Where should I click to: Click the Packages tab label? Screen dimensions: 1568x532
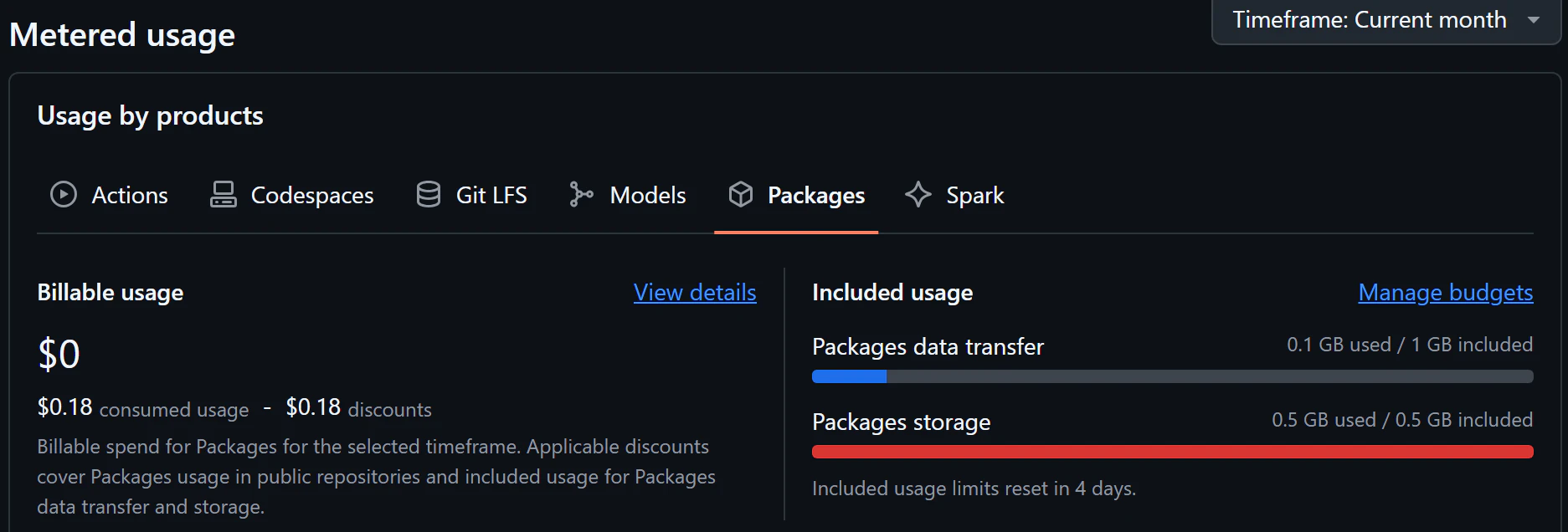click(816, 195)
